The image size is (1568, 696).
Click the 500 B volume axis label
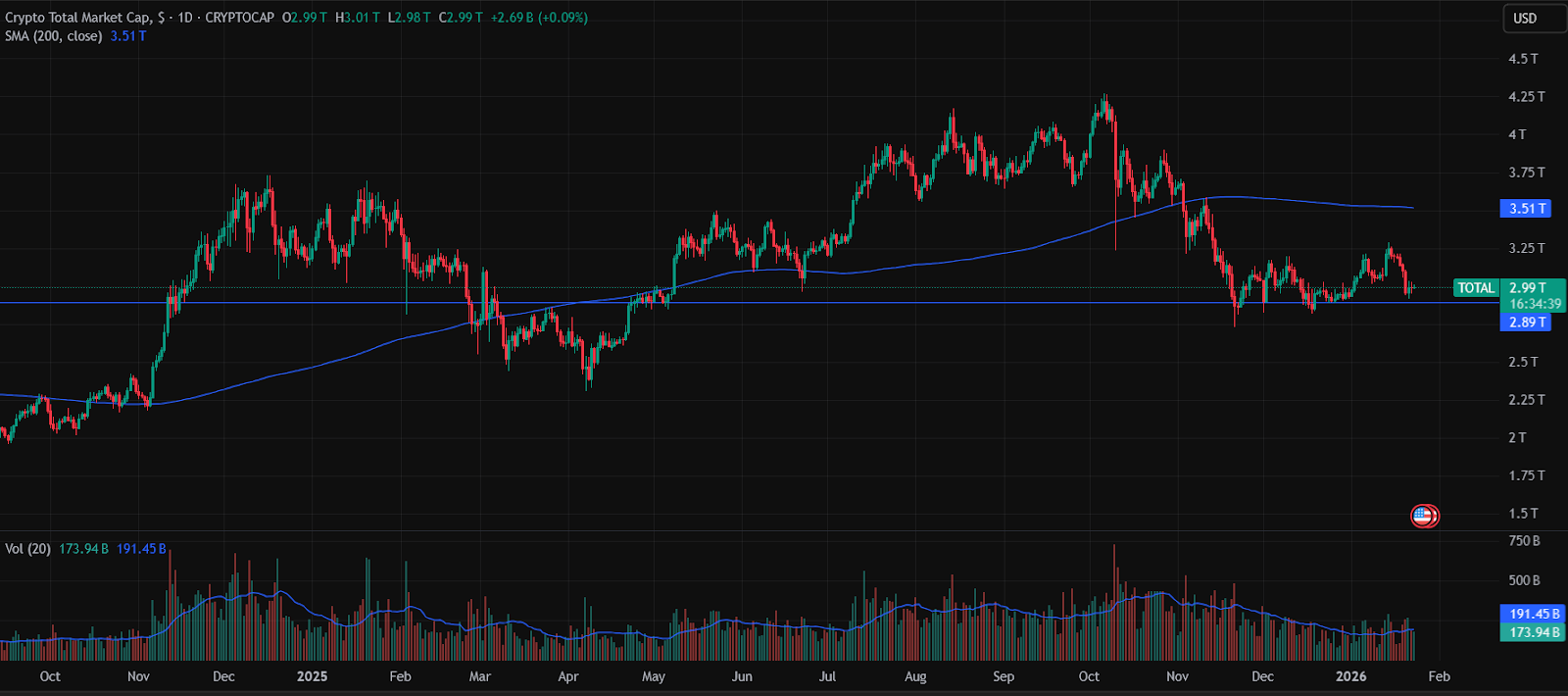[x=1524, y=580]
